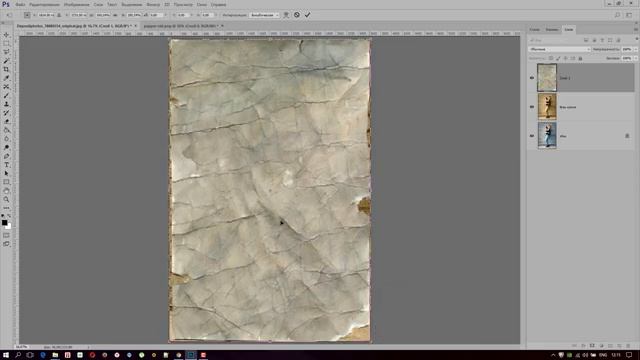Viewport: 640px width, 360px height.
Task: Select the Eyedropper tool
Action: click(6, 78)
